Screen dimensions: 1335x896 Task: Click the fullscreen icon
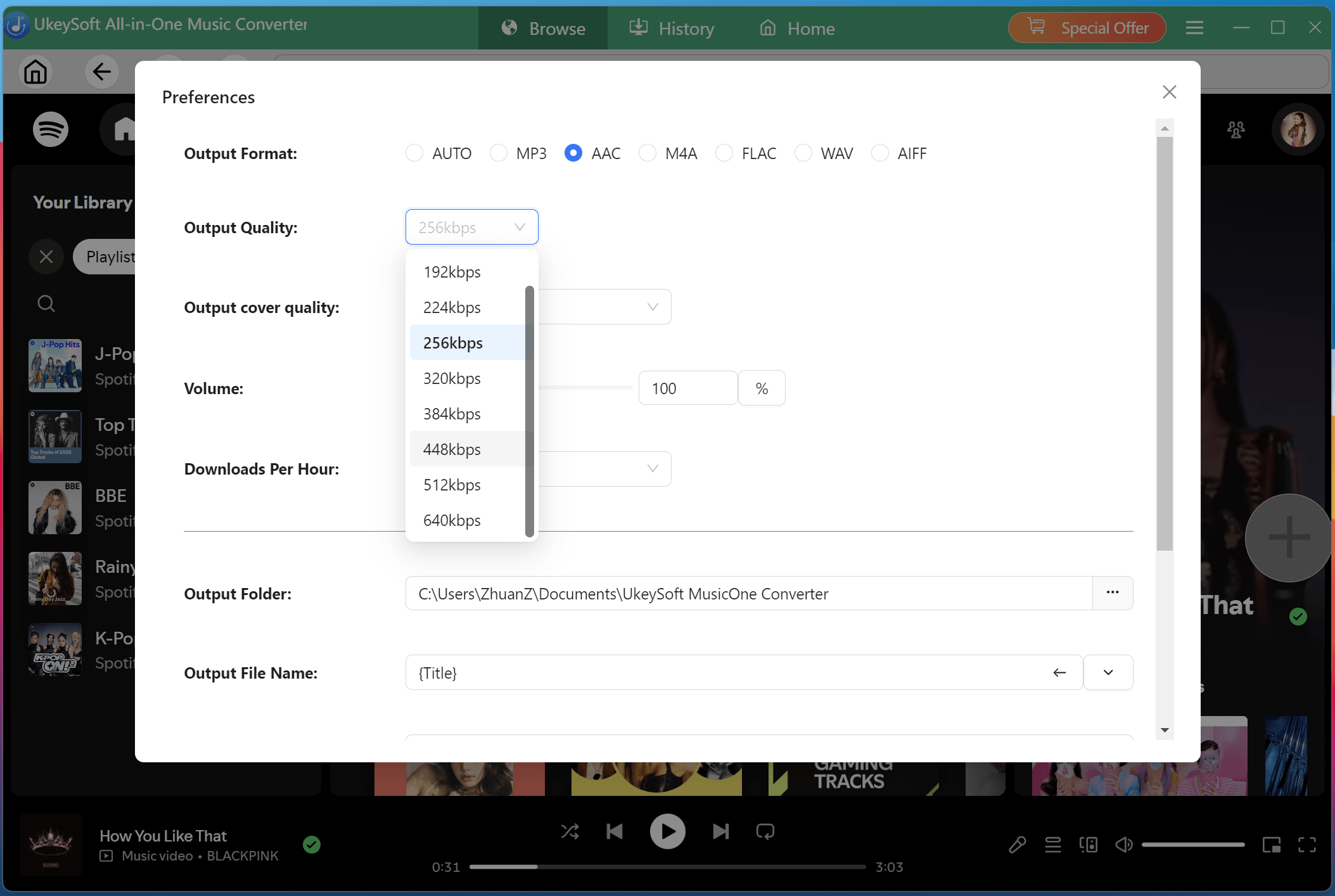click(x=1306, y=845)
